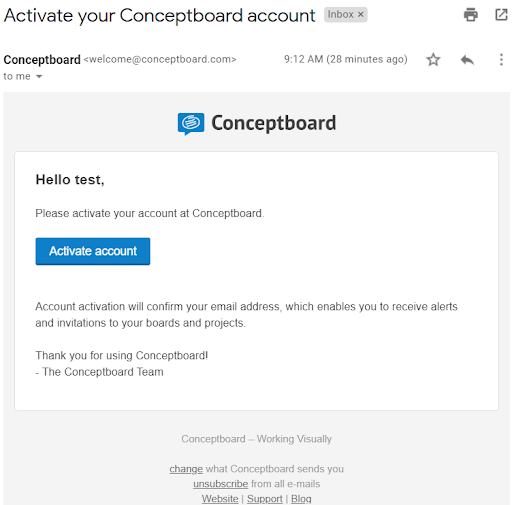512x505 pixels.
Task: Click the sender name Conceptboard
Action: tap(42, 60)
